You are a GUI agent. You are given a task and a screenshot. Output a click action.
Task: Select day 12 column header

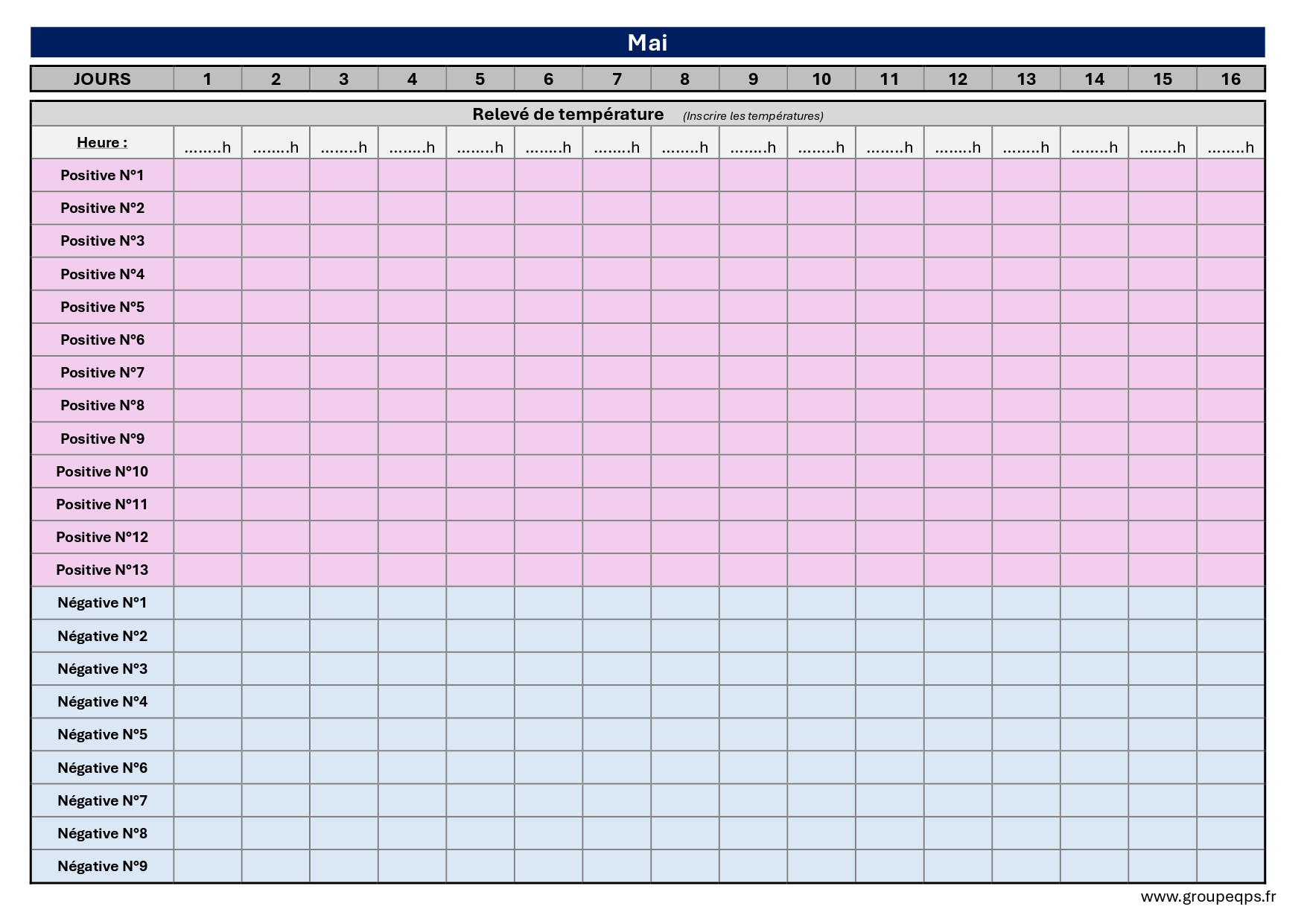click(958, 79)
